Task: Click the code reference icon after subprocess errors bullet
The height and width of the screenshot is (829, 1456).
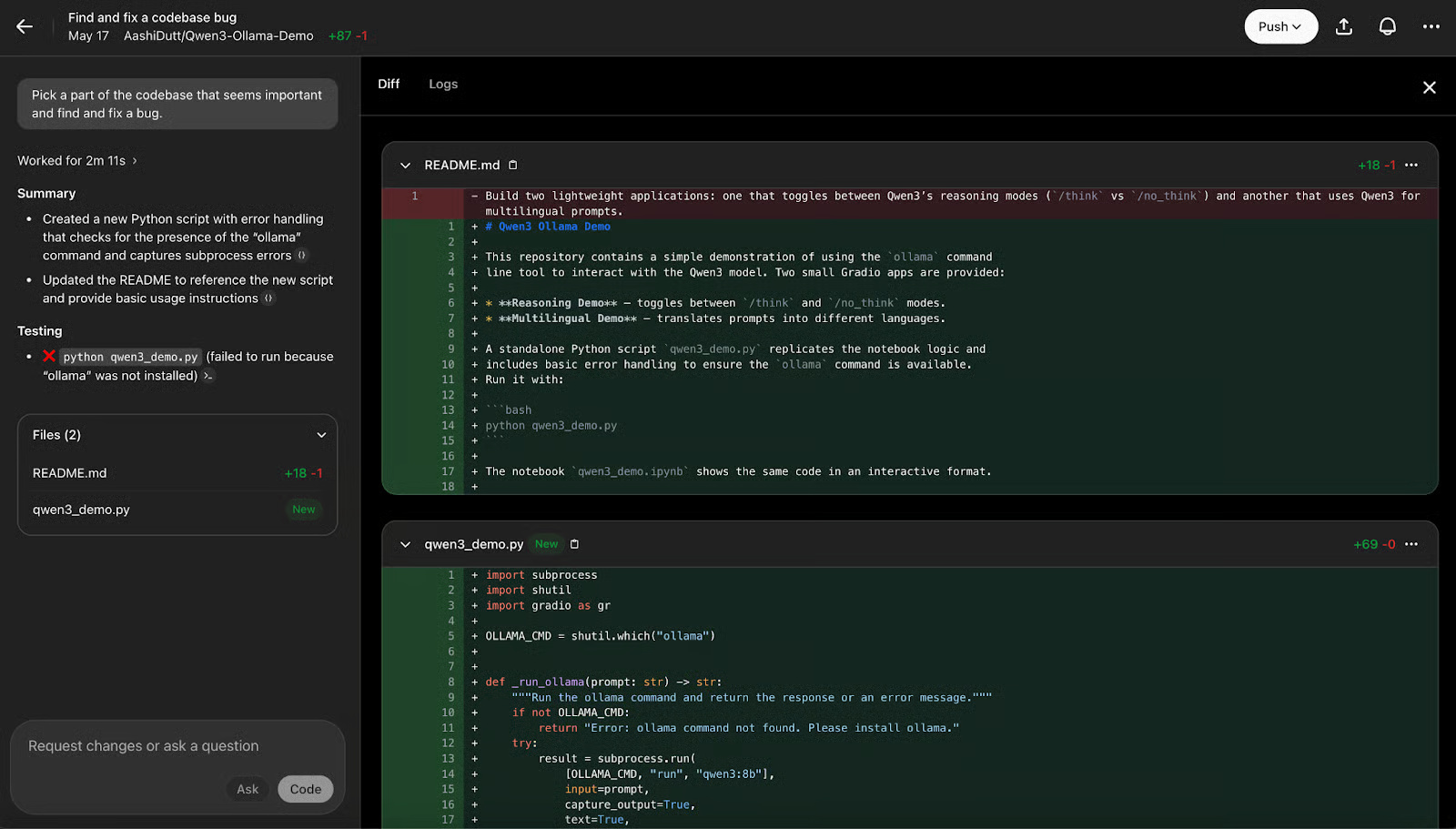Action: coord(302,256)
